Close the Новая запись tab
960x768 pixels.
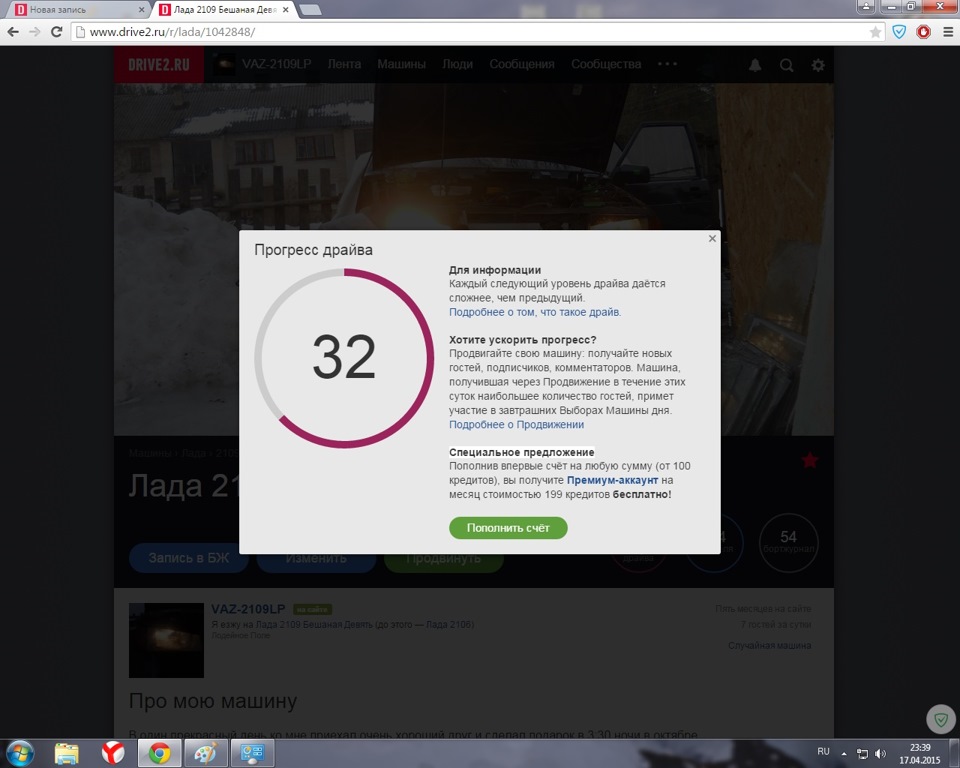click(141, 10)
